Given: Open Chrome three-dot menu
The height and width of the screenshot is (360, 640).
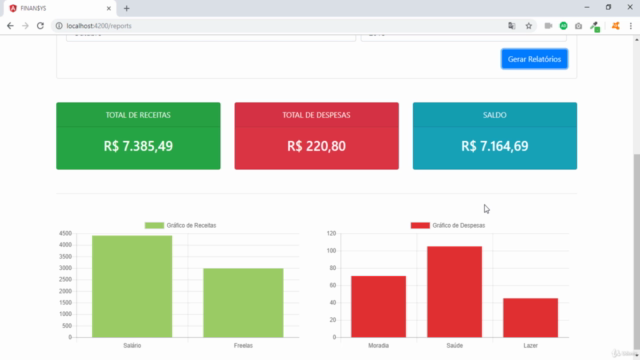Looking at the screenshot, I should (631, 26).
